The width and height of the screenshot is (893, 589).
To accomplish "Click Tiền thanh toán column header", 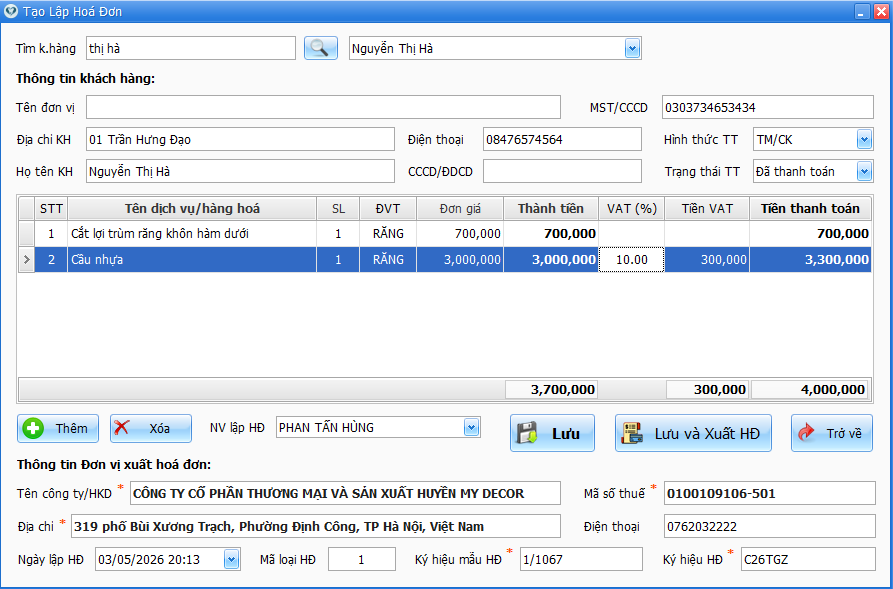I will click(810, 208).
